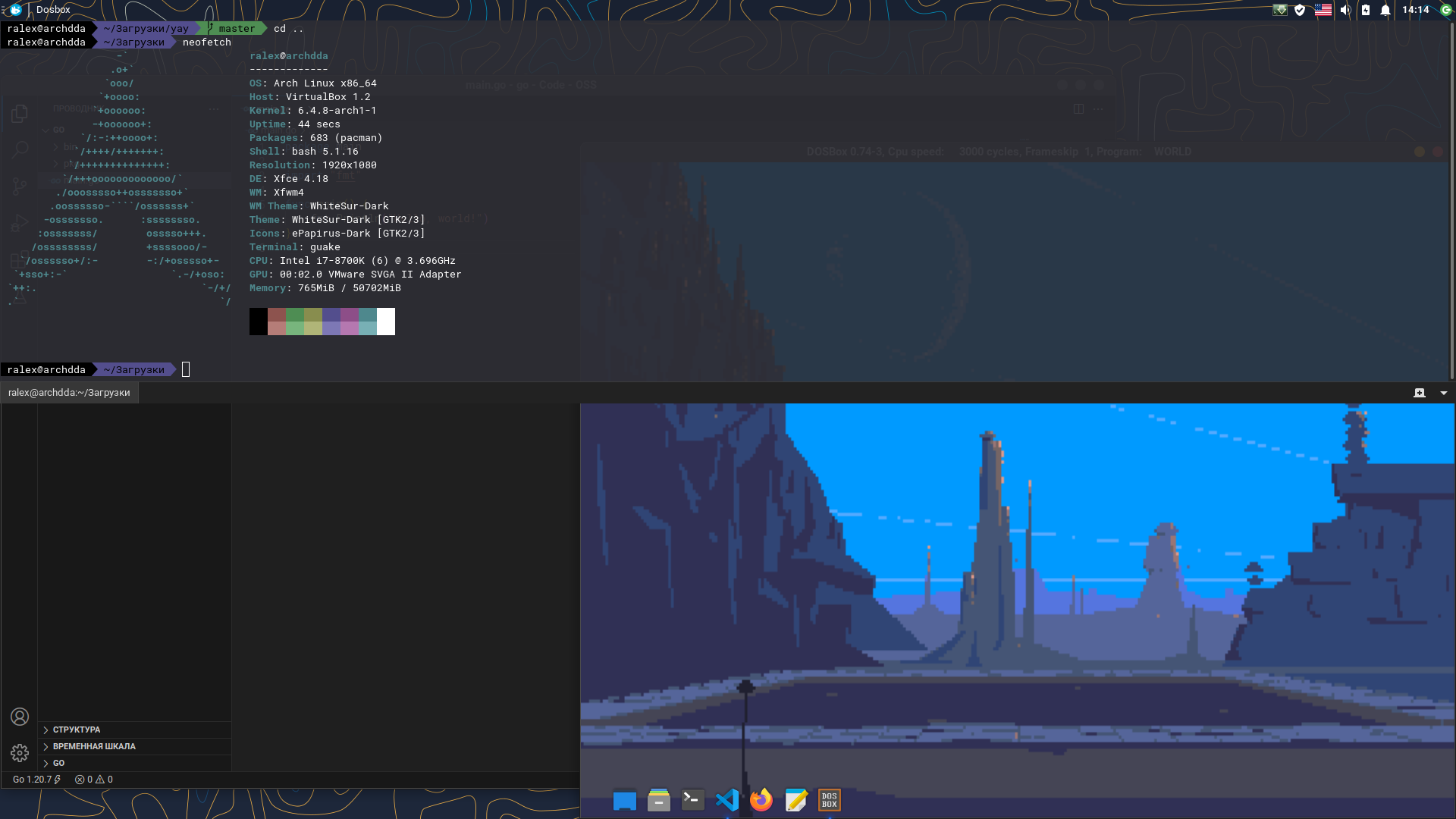
Task: Click the Guake terminal scrollbar
Action: pos(1451,201)
